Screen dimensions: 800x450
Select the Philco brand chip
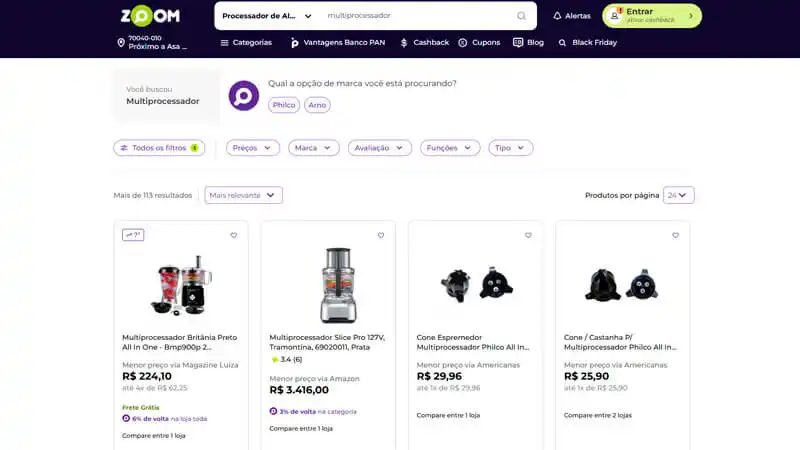pyautogui.click(x=284, y=105)
